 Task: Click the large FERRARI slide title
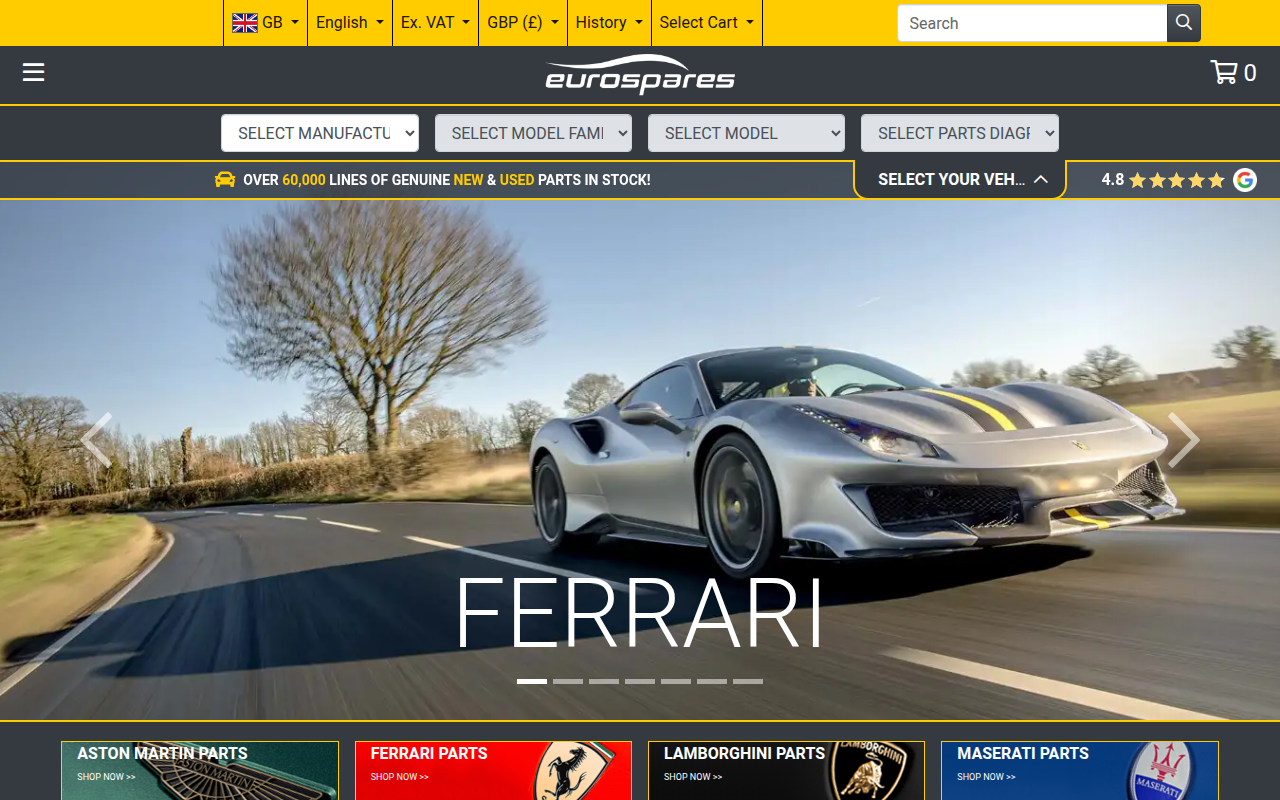point(640,612)
